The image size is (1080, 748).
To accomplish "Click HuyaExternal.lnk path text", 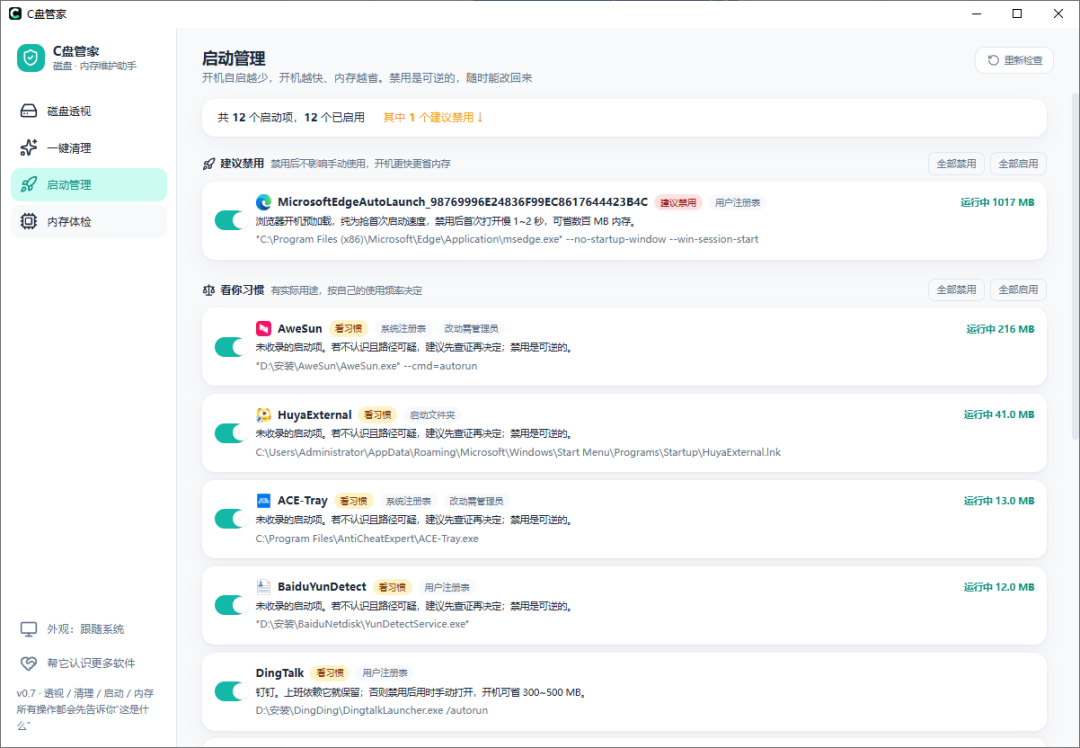I will tap(518, 452).
